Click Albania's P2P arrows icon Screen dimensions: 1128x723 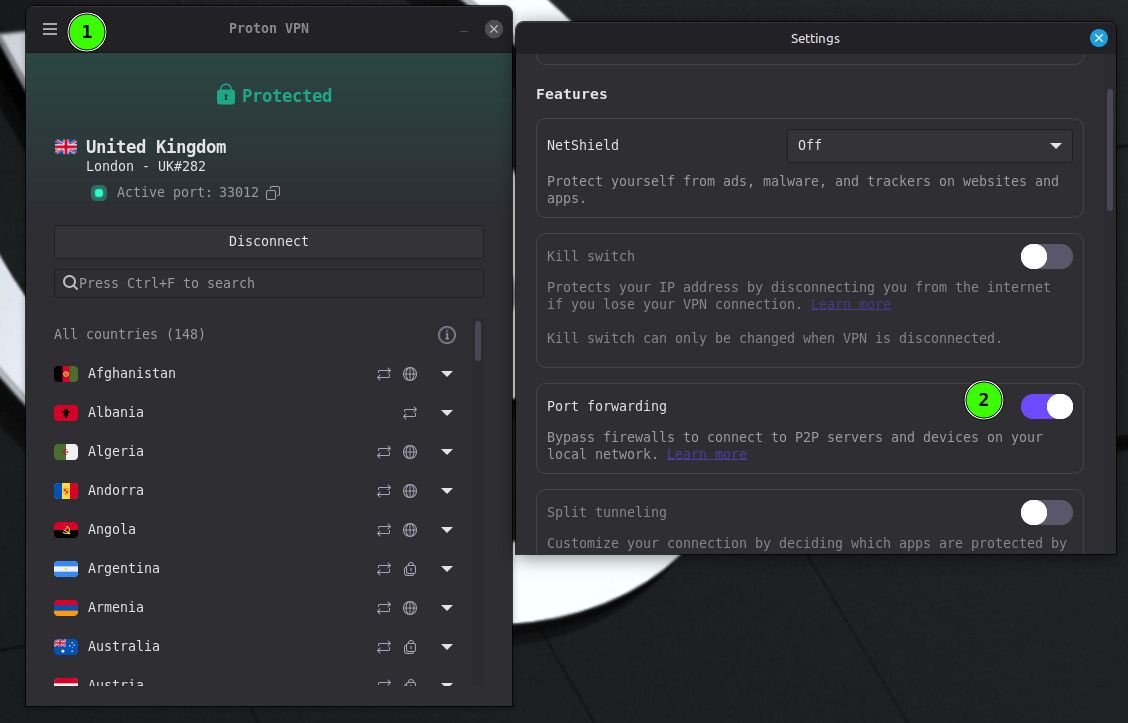point(410,413)
